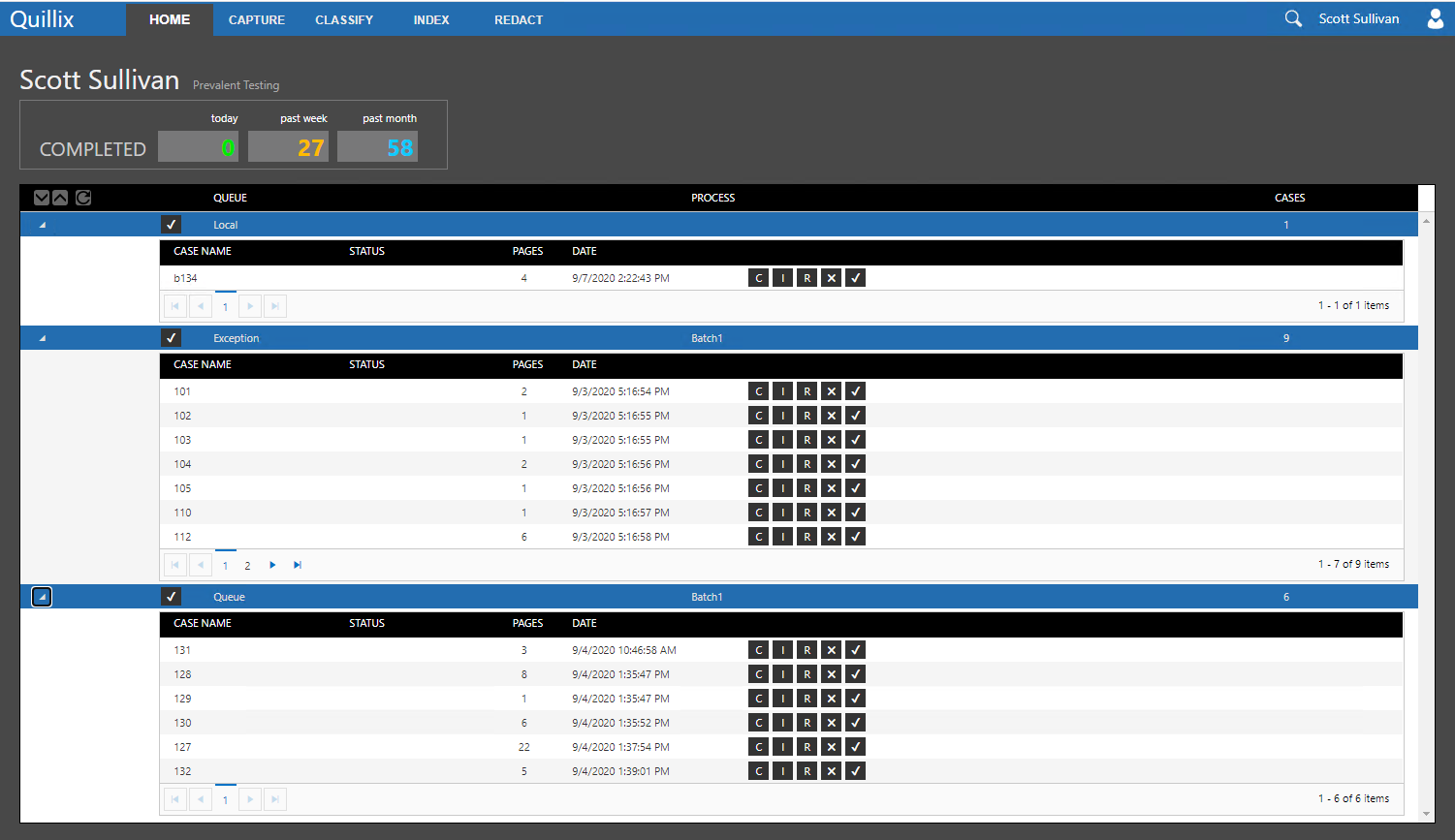Collapse the Local queue section
Image resolution: width=1455 pixels, height=840 pixels.
pyautogui.click(x=42, y=225)
